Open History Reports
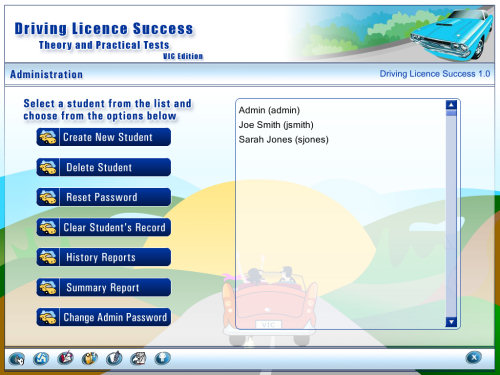Viewport: 500px width, 375px height. pos(104,257)
